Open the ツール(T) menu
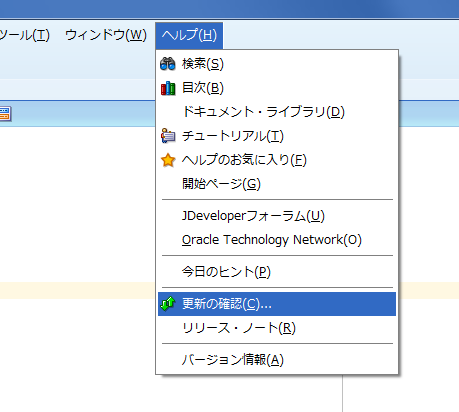The width and height of the screenshot is (459, 412). point(24,35)
